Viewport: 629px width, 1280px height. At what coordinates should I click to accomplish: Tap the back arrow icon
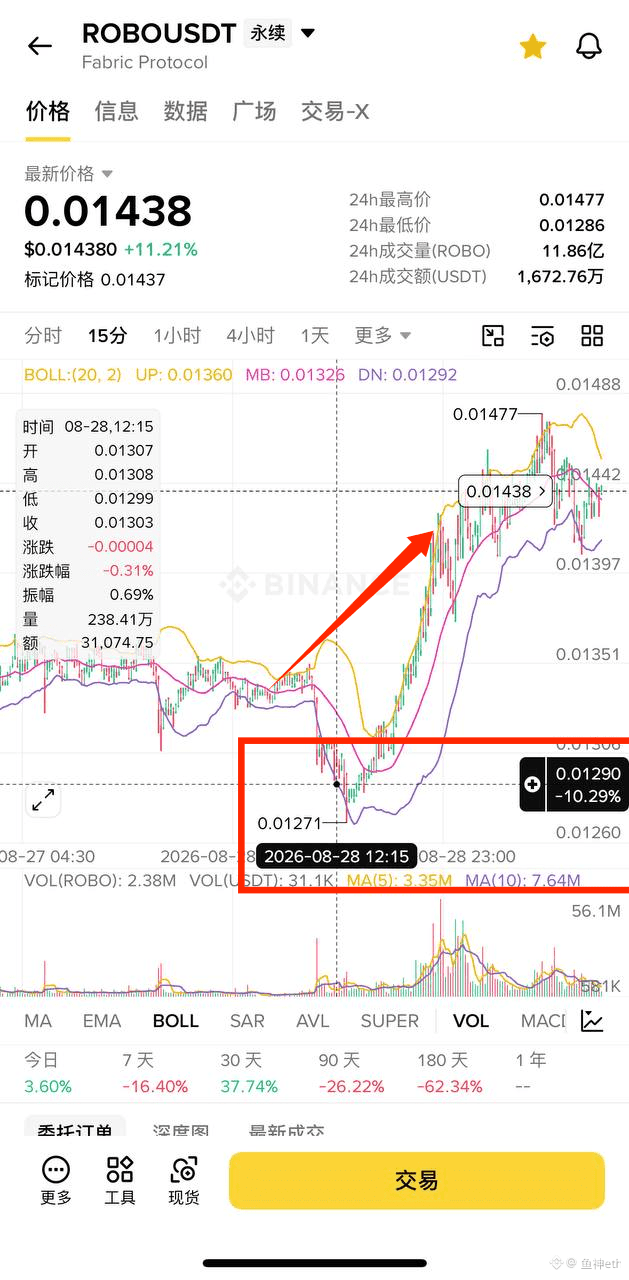point(40,46)
